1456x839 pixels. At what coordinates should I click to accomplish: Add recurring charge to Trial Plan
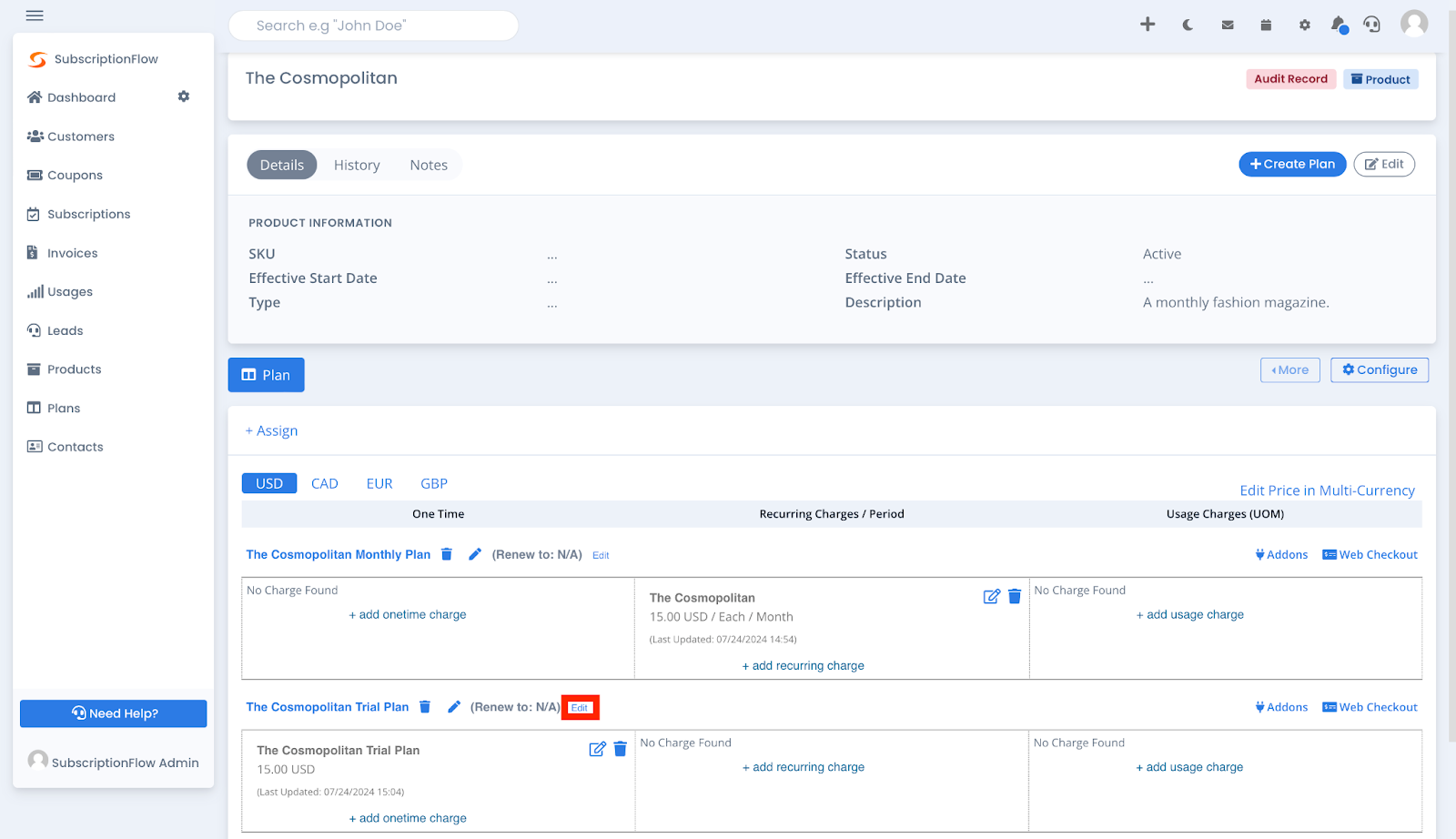point(804,767)
